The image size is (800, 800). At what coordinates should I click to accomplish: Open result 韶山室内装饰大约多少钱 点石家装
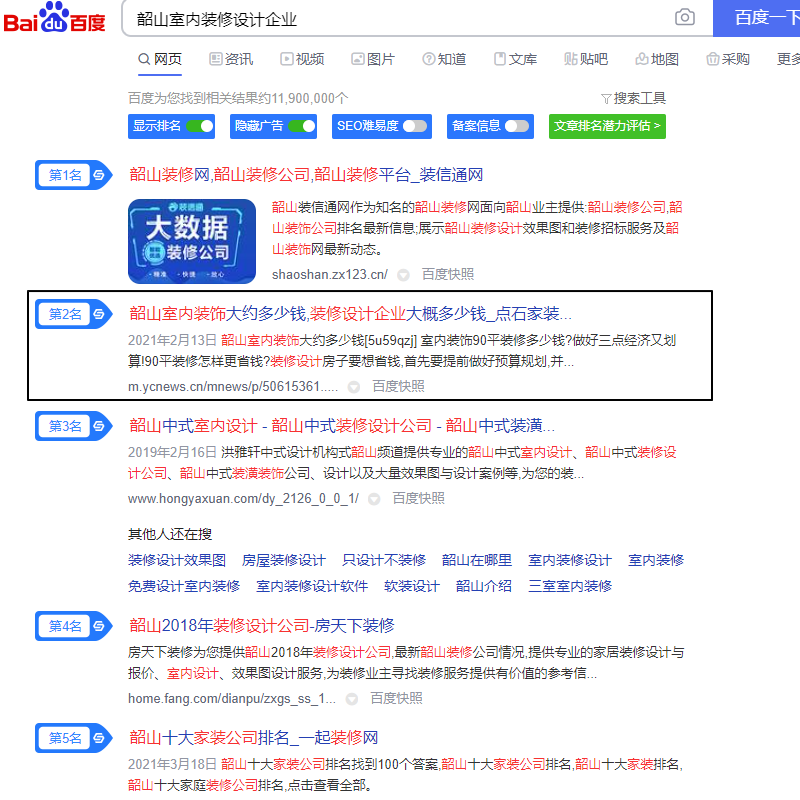pos(350,313)
